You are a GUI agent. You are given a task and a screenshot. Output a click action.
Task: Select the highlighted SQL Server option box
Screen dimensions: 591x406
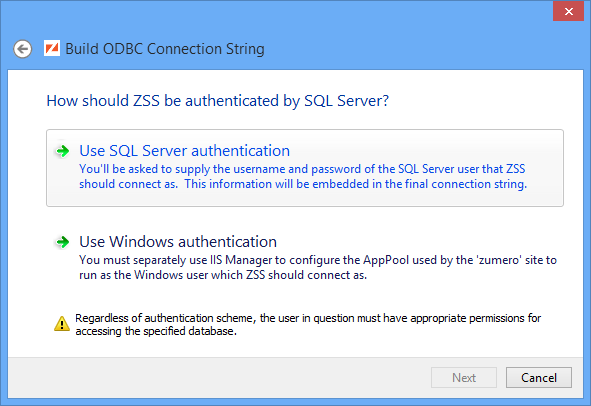(x=305, y=168)
